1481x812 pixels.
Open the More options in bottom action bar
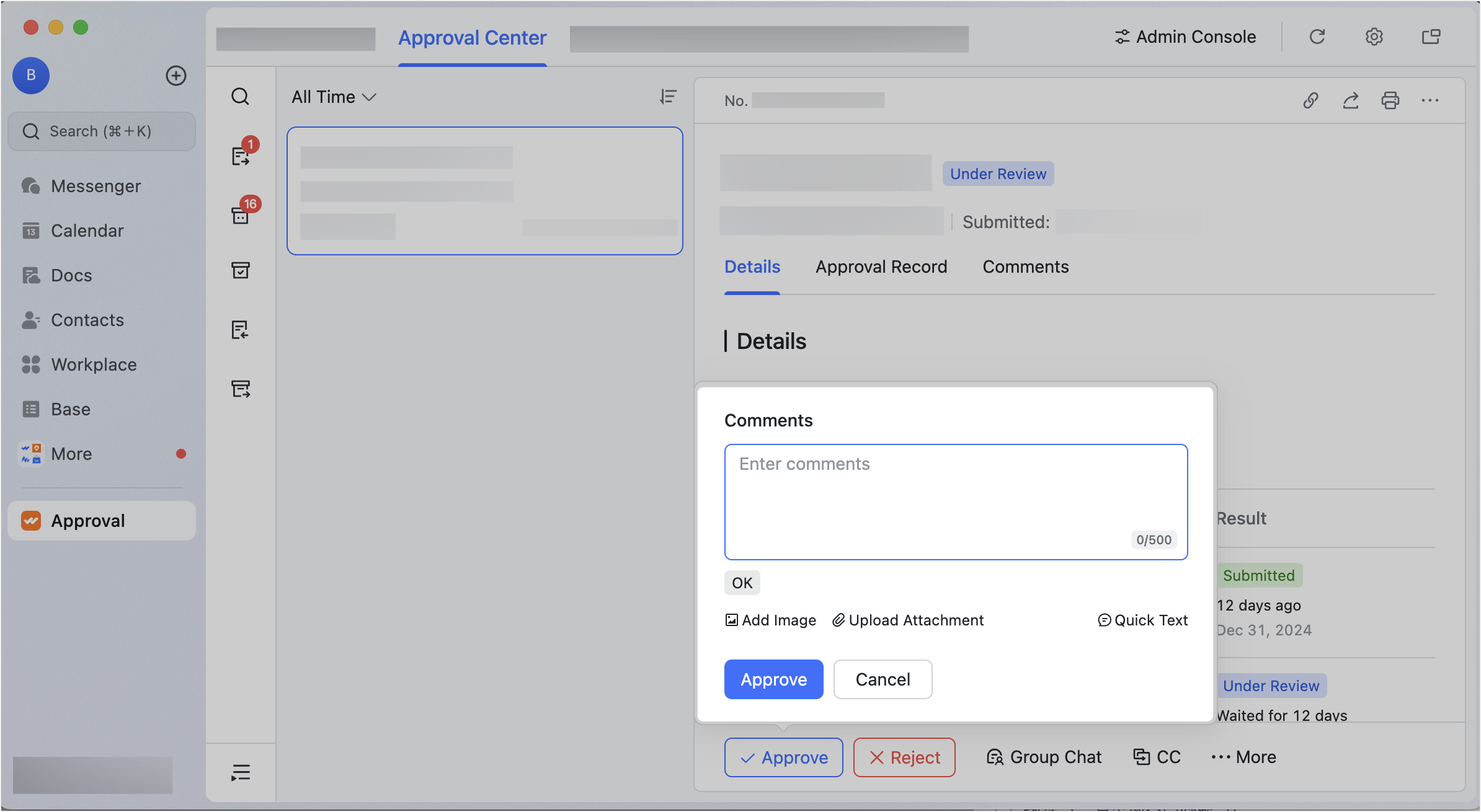coord(1243,757)
